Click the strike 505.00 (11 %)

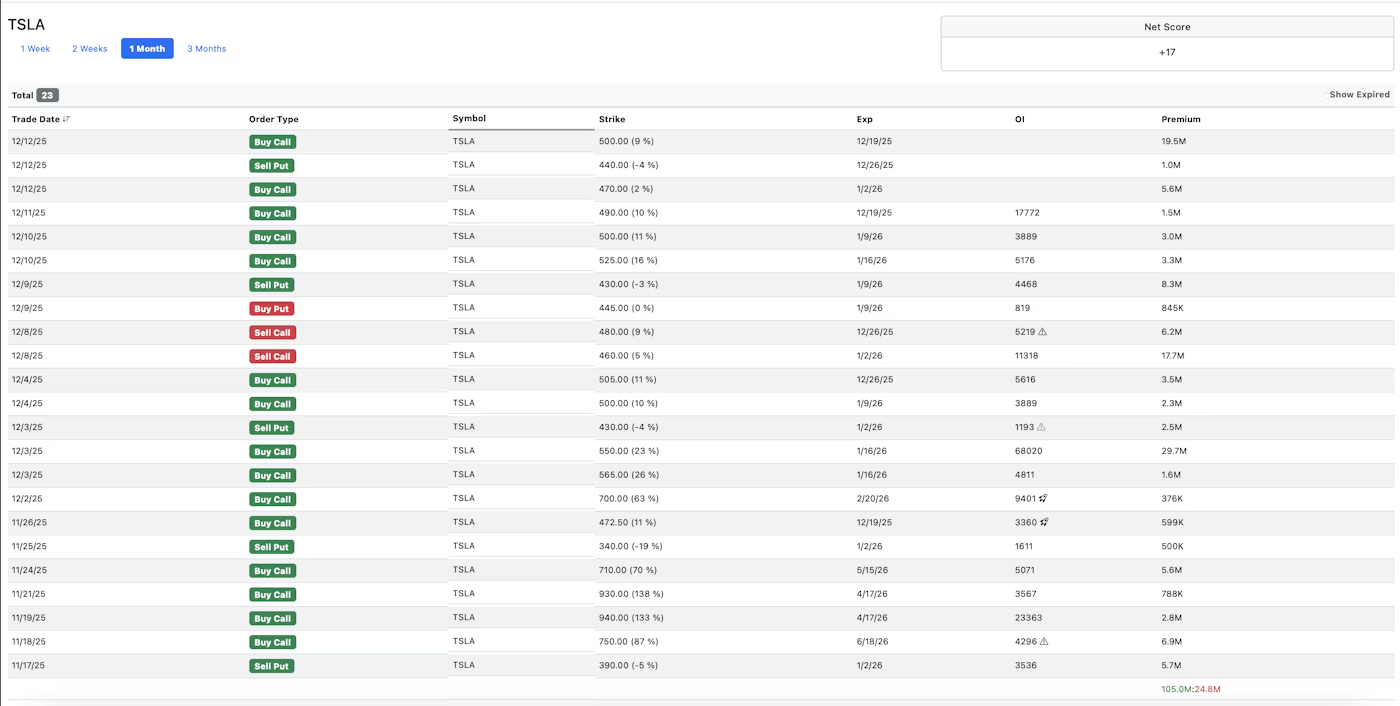click(x=628, y=380)
